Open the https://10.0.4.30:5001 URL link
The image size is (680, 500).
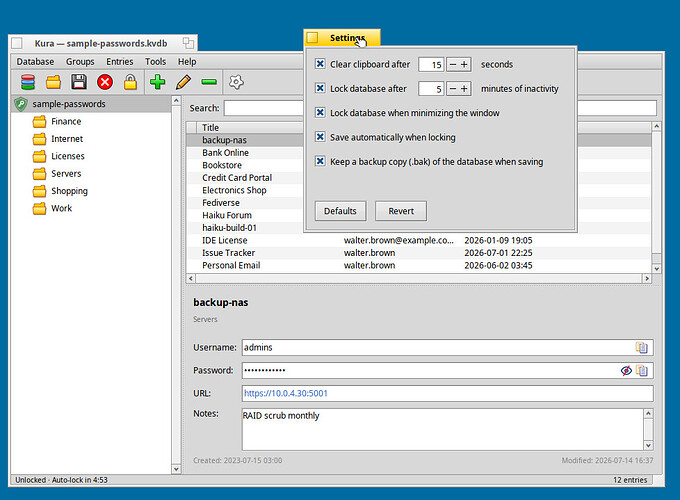pos(285,393)
